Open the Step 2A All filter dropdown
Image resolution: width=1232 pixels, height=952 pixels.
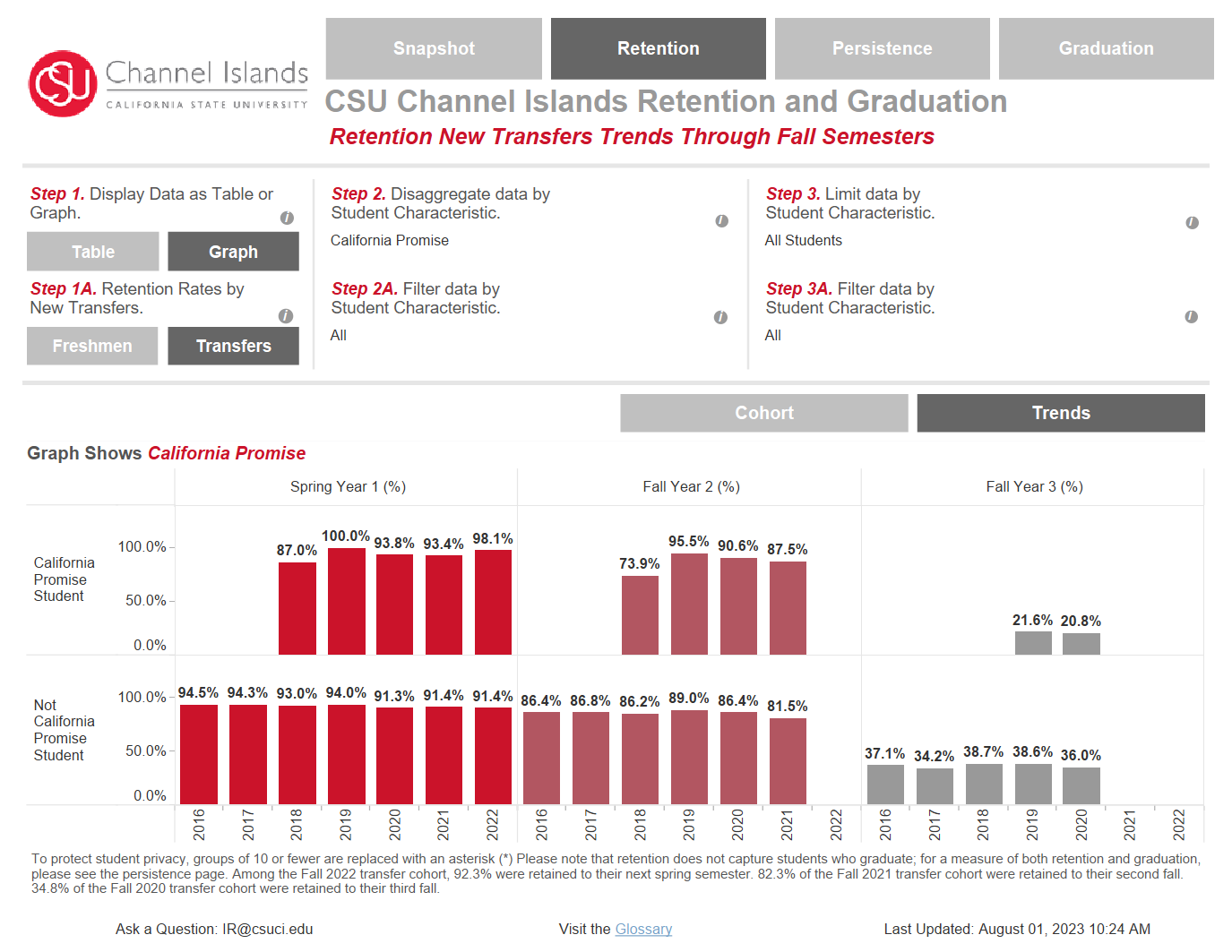339,335
